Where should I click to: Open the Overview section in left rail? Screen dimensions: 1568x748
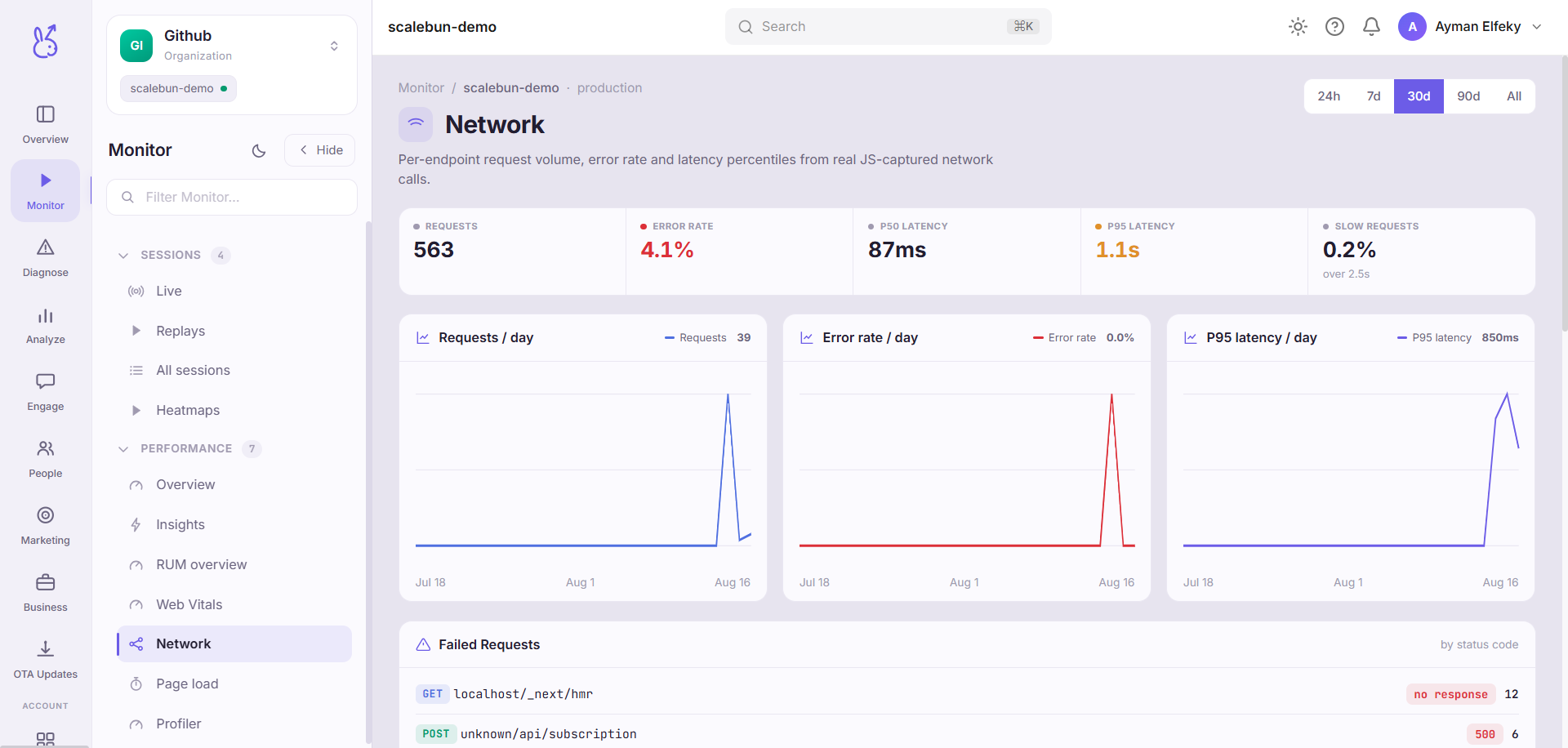tap(45, 125)
